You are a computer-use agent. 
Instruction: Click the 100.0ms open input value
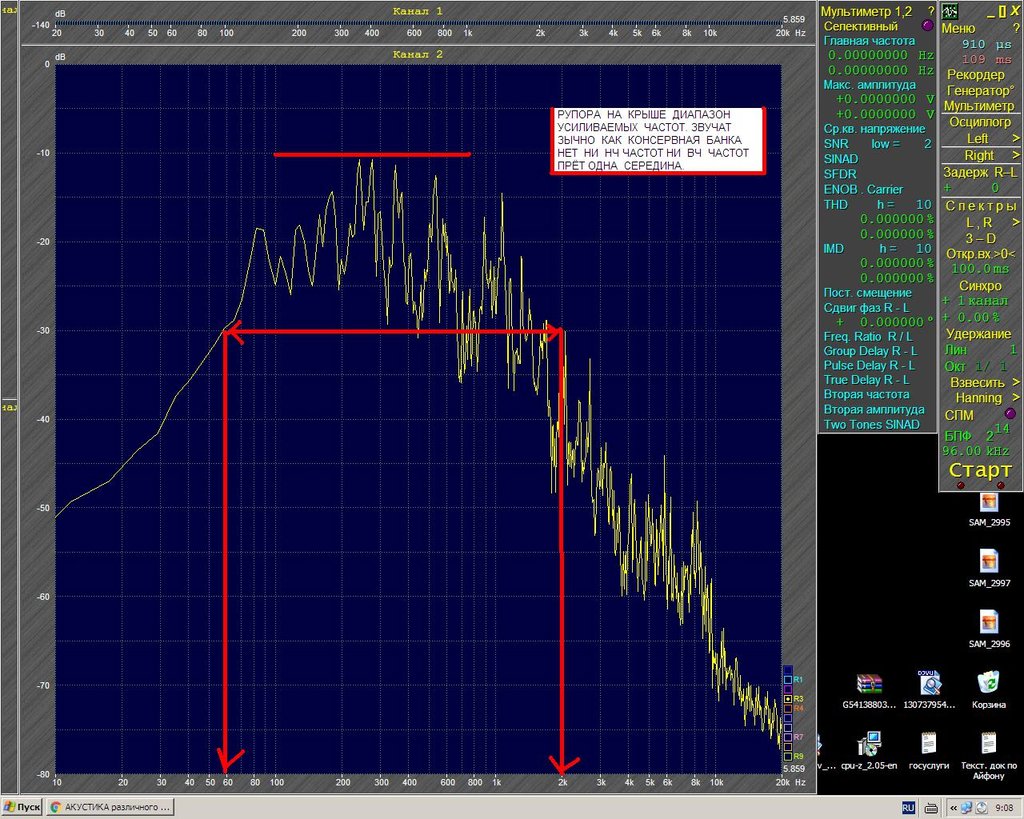click(x=980, y=269)
